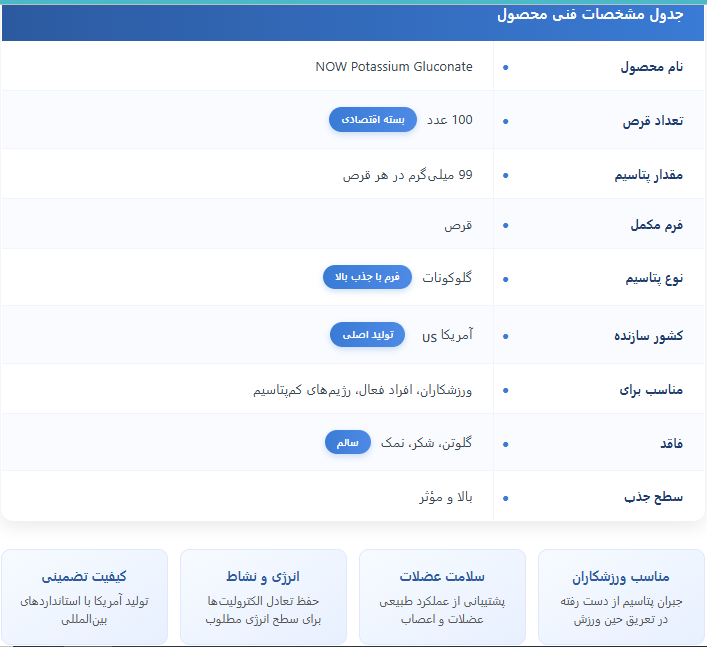Open the 'انرژی و نشاط' feature card

(x=263, y=597)
